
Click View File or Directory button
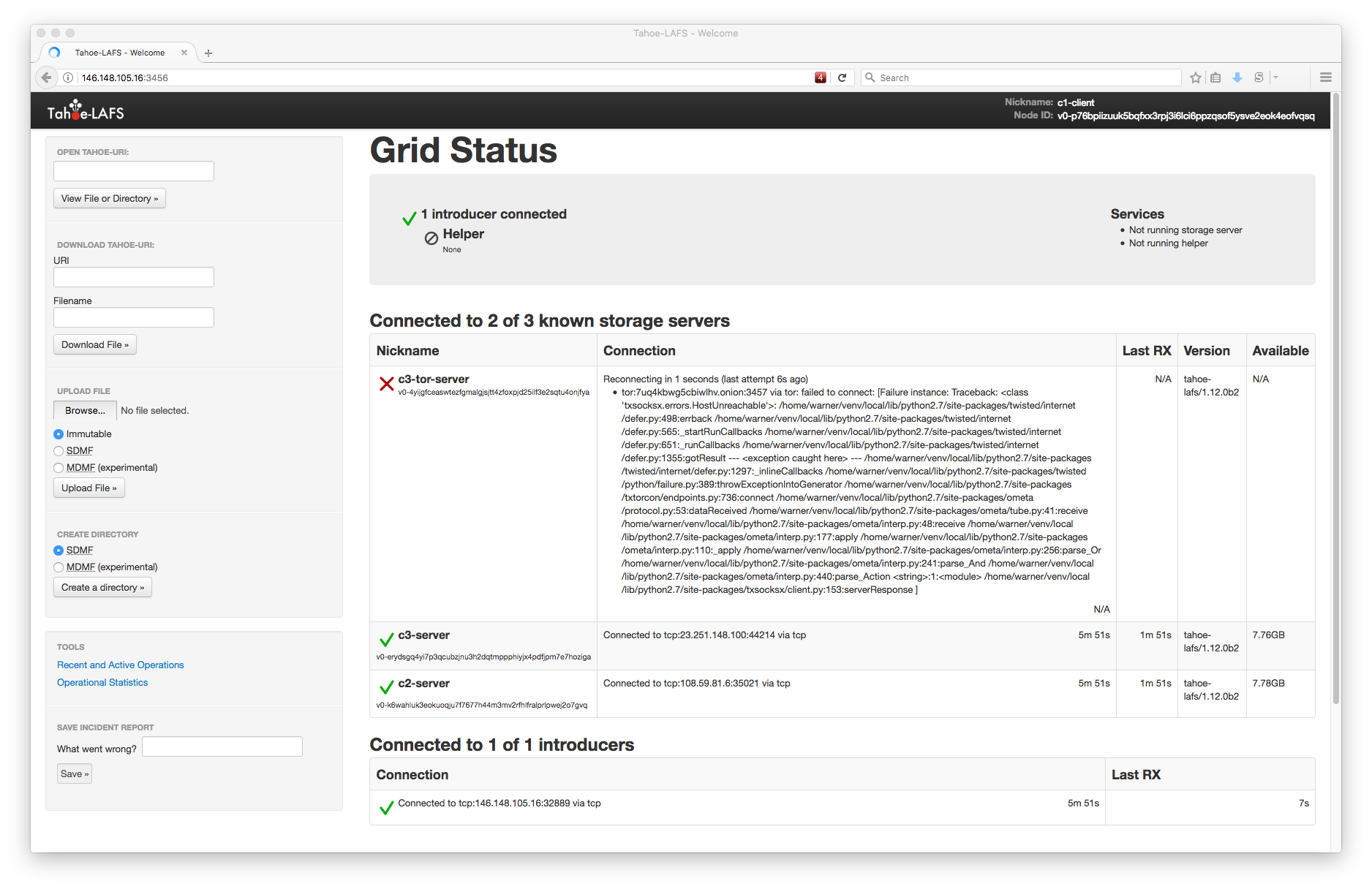[x=110, y=198]
